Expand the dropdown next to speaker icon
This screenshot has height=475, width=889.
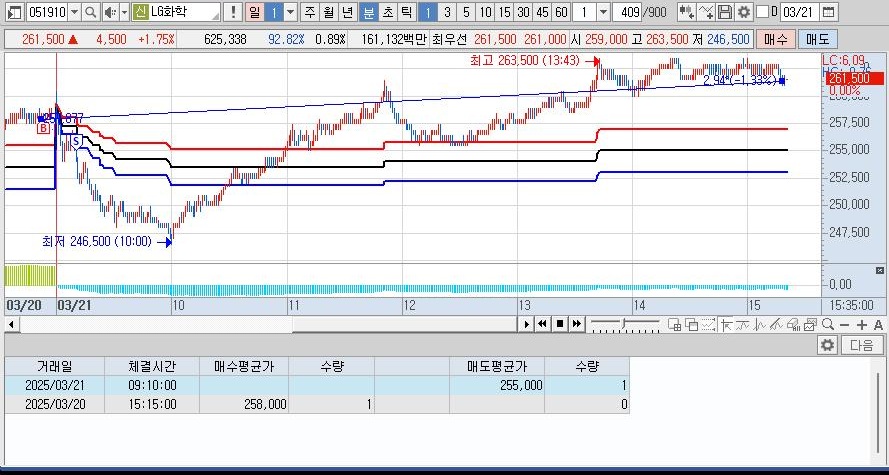point(124,12)
